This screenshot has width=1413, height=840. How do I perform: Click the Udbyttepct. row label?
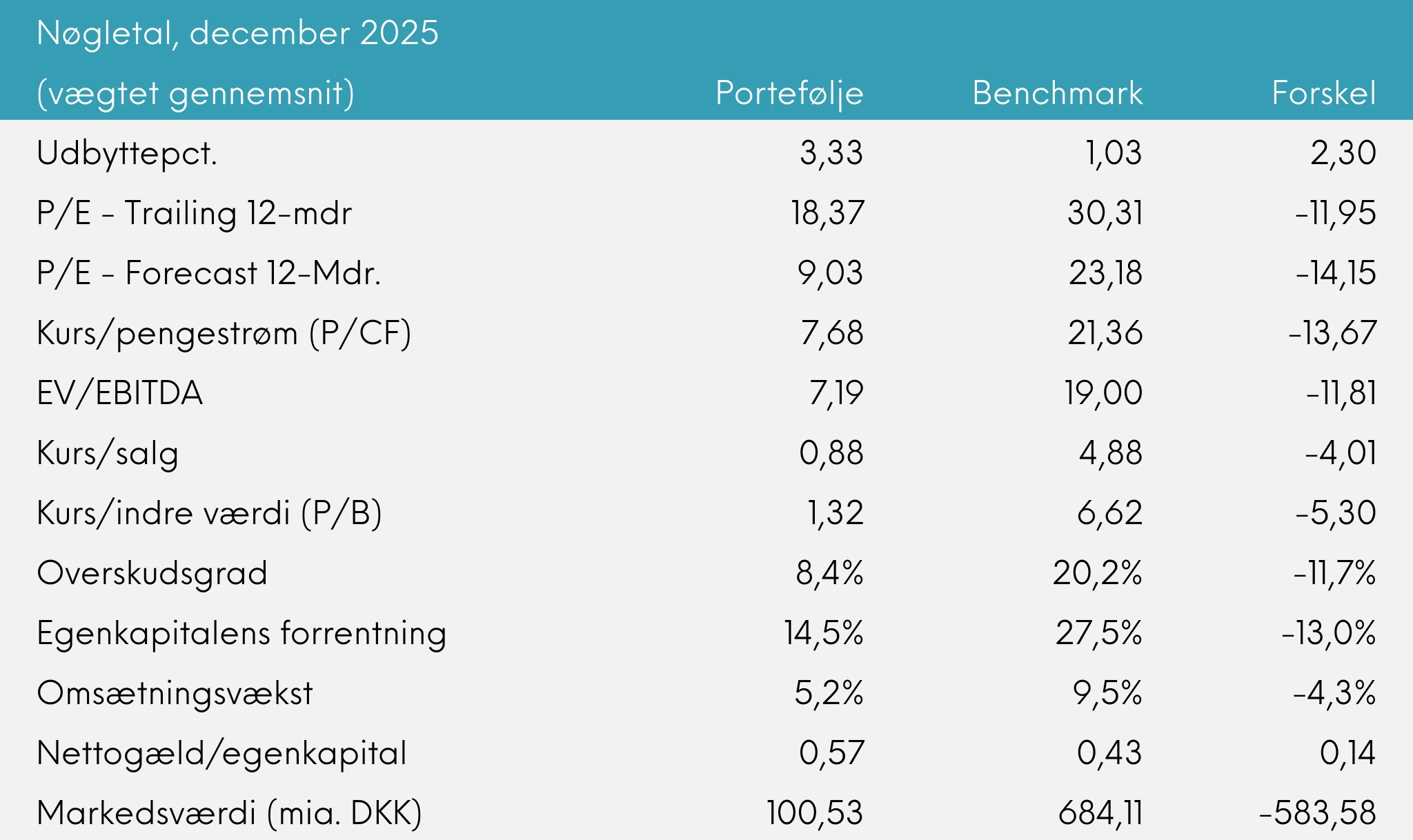coord(127,153)
